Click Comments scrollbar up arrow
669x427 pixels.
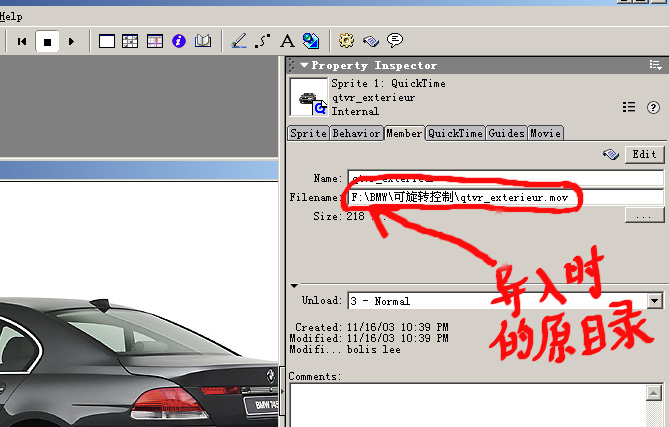click(654, 392)
